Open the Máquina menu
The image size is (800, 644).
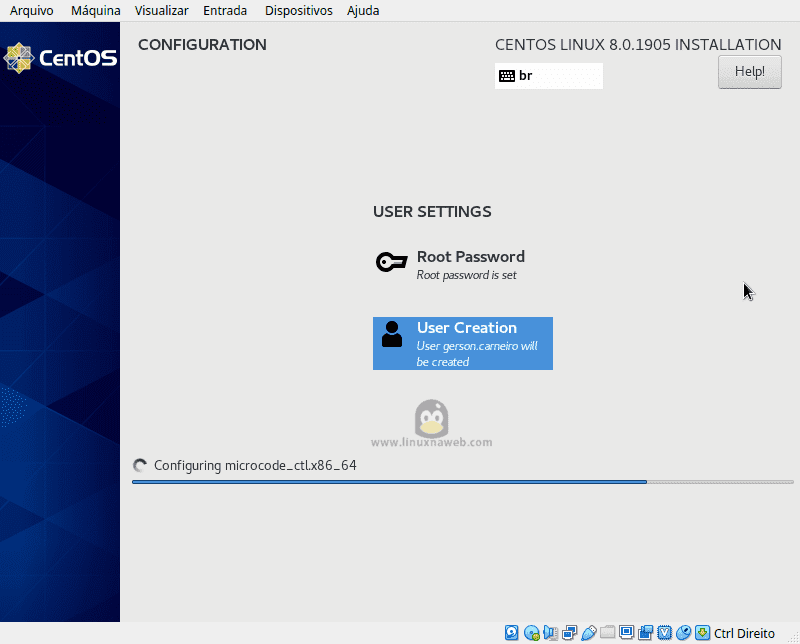[95, 11]
